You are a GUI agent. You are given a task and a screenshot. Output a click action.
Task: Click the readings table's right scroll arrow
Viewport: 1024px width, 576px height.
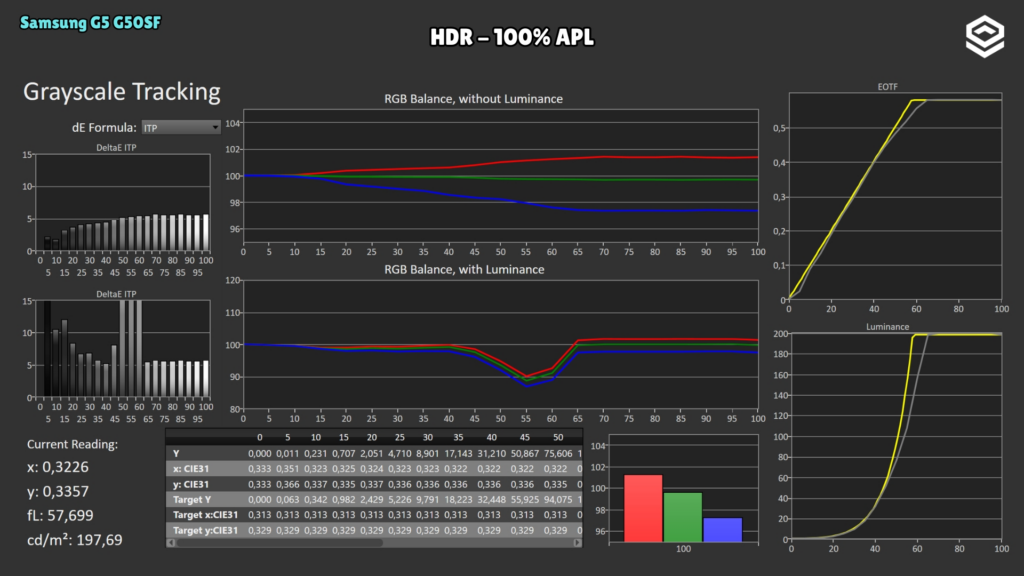(577, 542)
